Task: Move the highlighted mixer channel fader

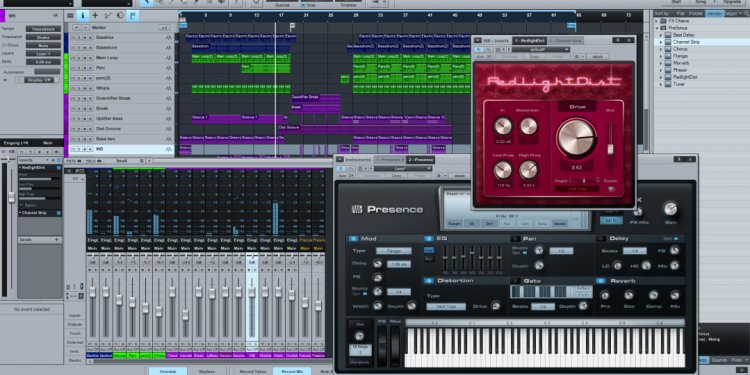Action: (x=252, y=292)
